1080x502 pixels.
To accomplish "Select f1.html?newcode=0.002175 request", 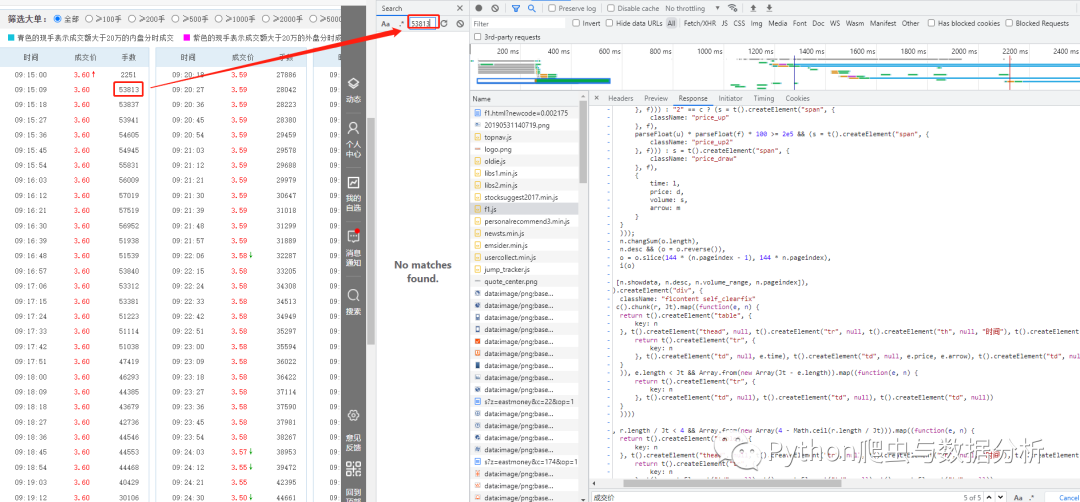I will 526,112.
